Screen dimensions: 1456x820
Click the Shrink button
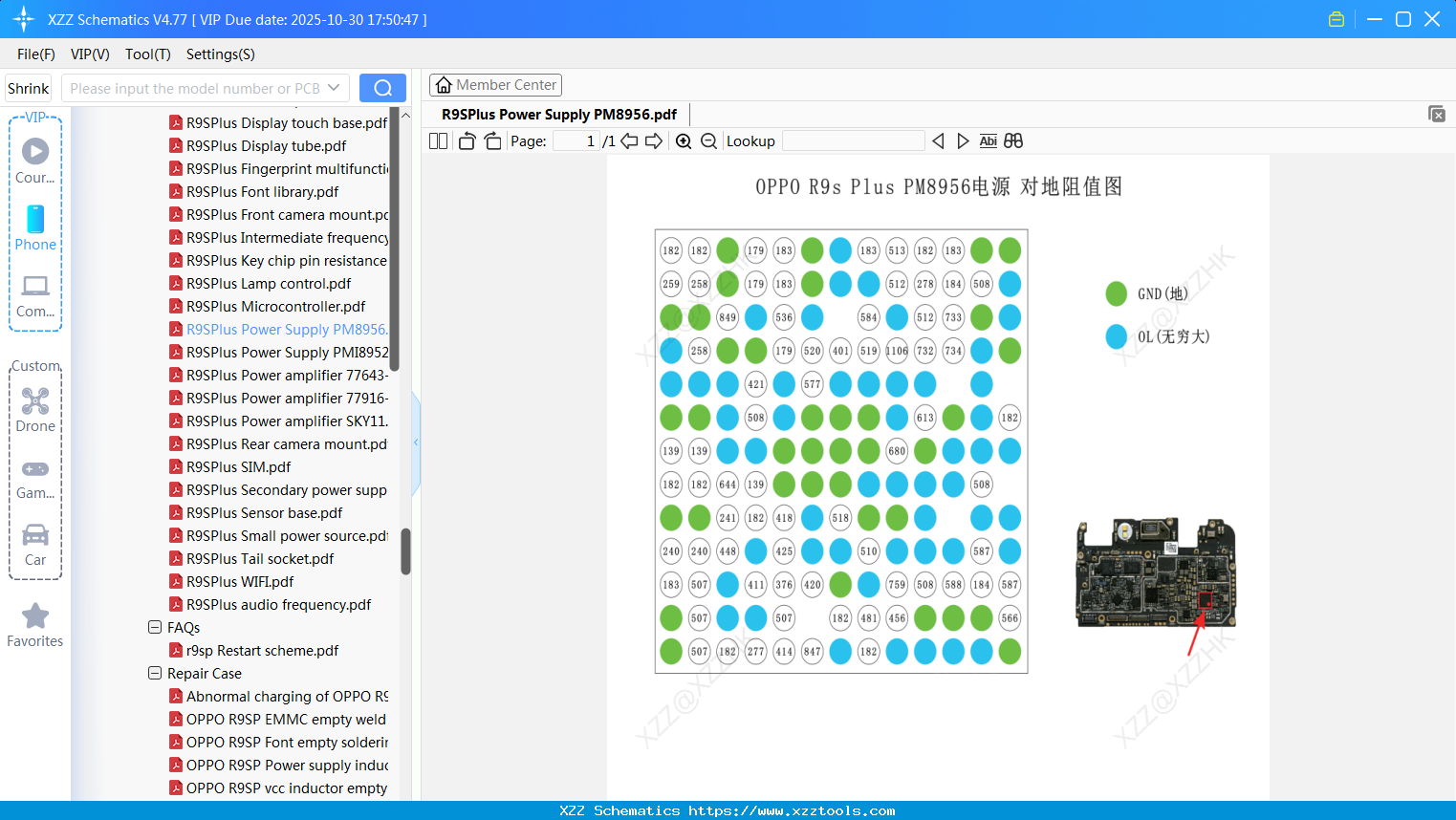point(29,88)
